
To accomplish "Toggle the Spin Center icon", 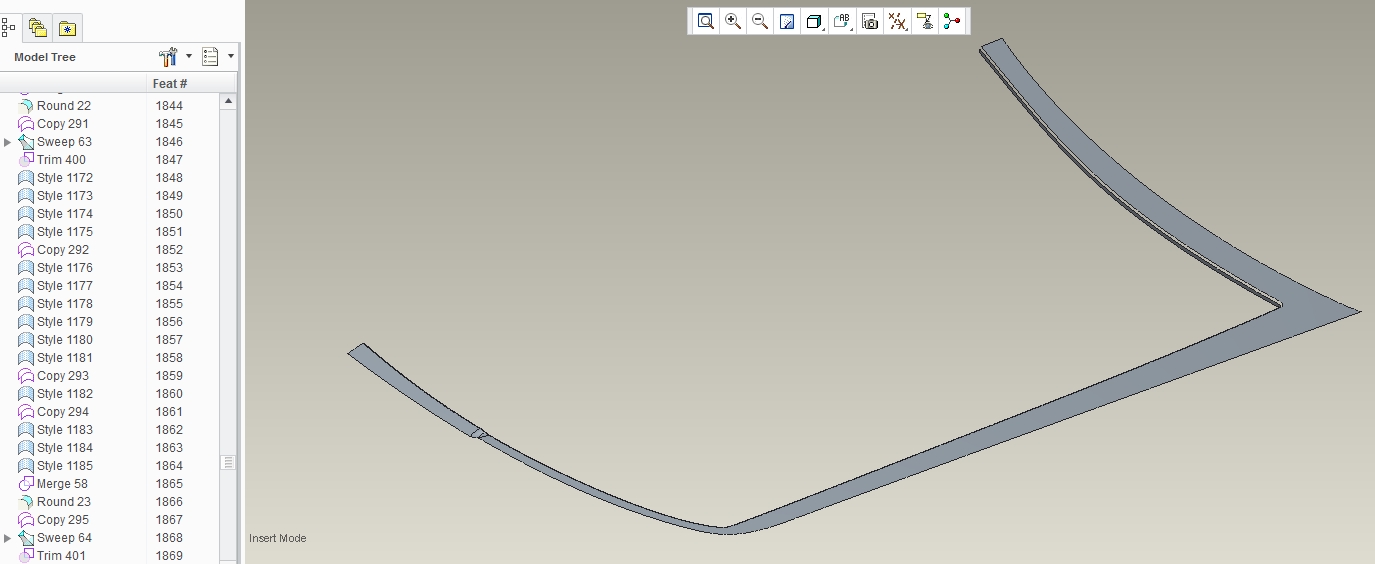I will pos(951,21).
